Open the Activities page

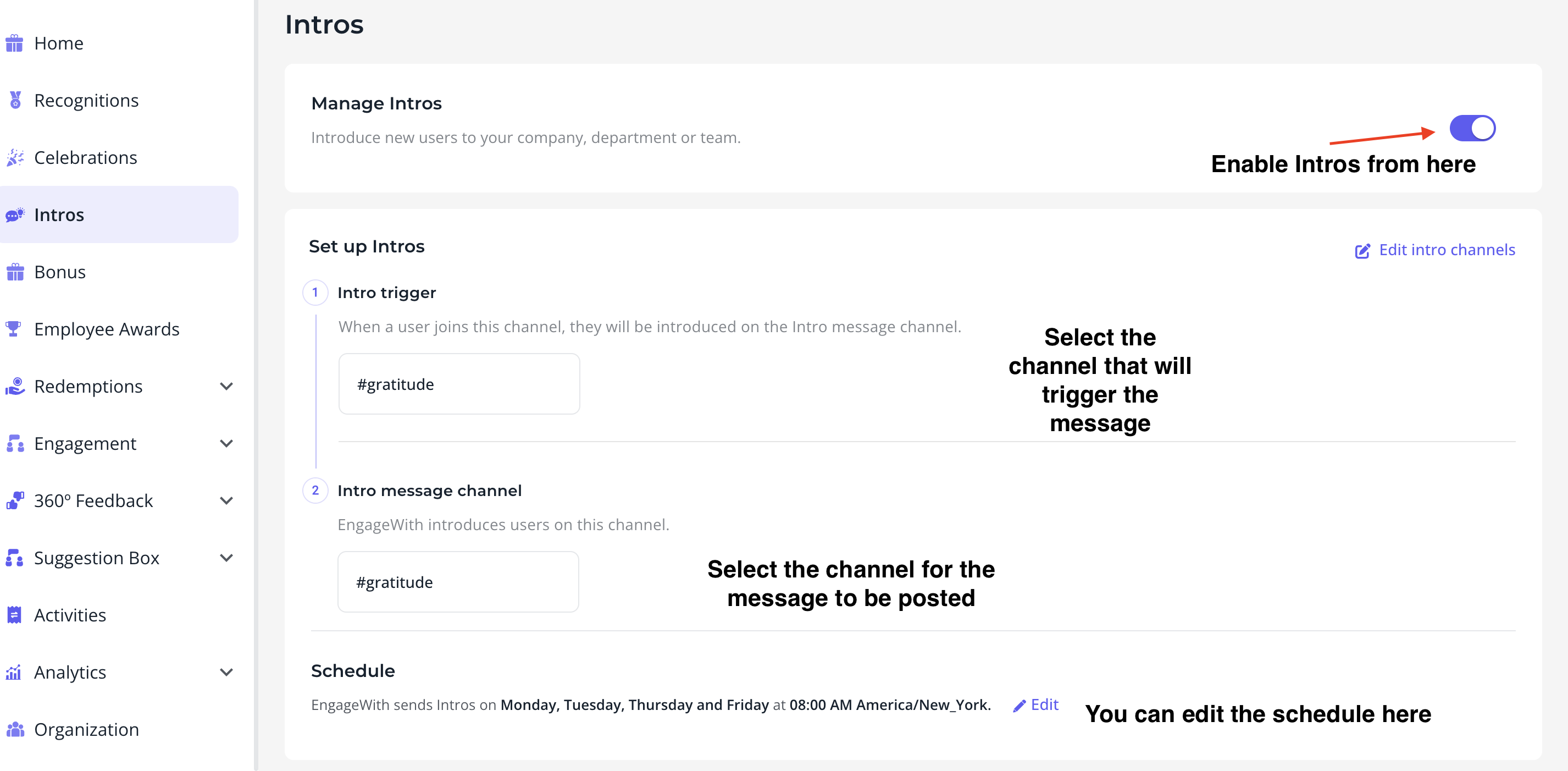point(119,616)
